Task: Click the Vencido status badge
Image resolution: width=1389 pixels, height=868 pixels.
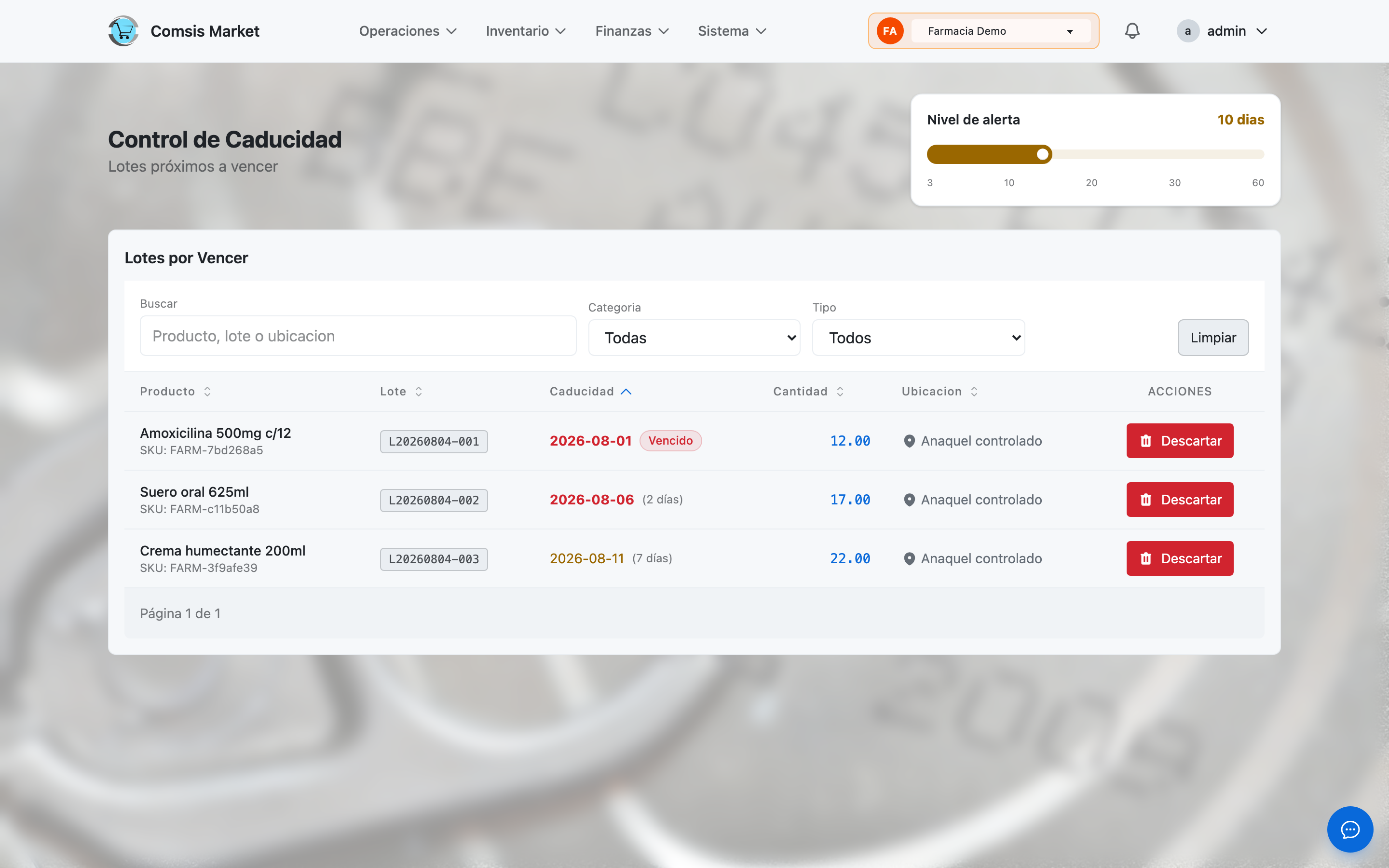Action: (x=670, y=441)
